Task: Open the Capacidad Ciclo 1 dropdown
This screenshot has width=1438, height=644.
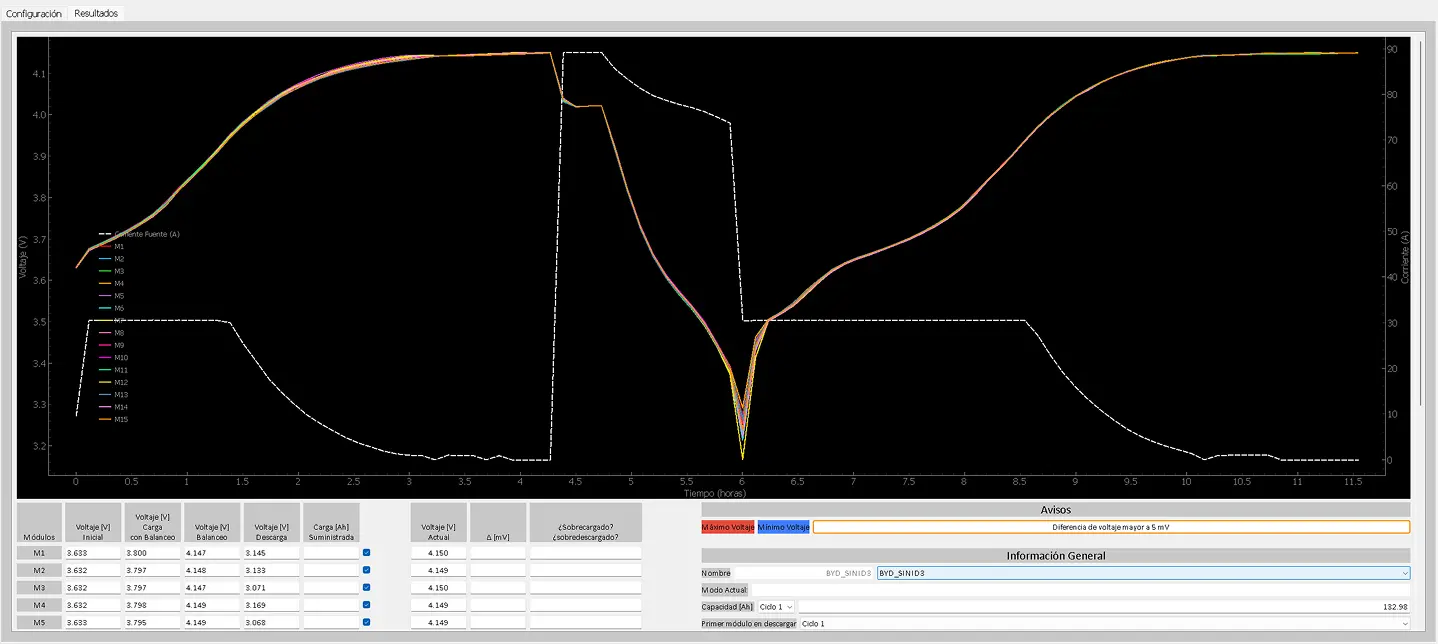Action: [x=776, y=606]
